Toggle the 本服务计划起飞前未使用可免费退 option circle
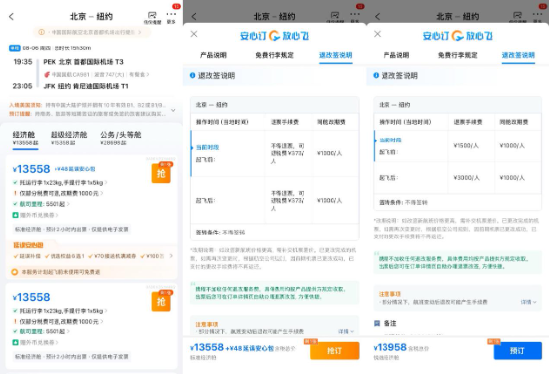The width and height of the screenshot is (550, 375). click(x=15, y=272)
